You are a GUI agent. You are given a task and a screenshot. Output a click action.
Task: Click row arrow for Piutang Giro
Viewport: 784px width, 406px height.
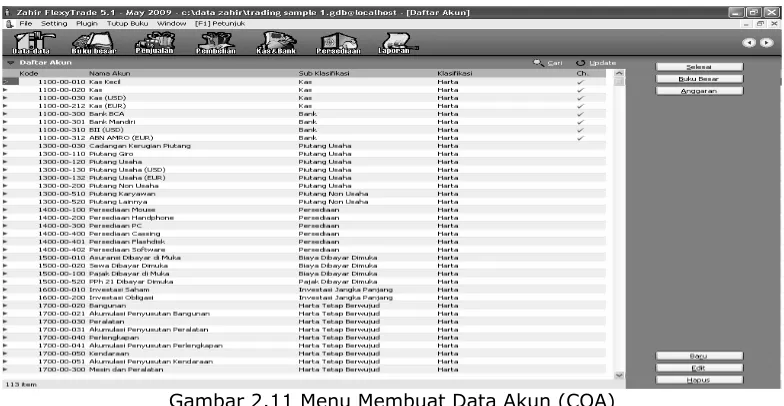[x=6, y=154]
